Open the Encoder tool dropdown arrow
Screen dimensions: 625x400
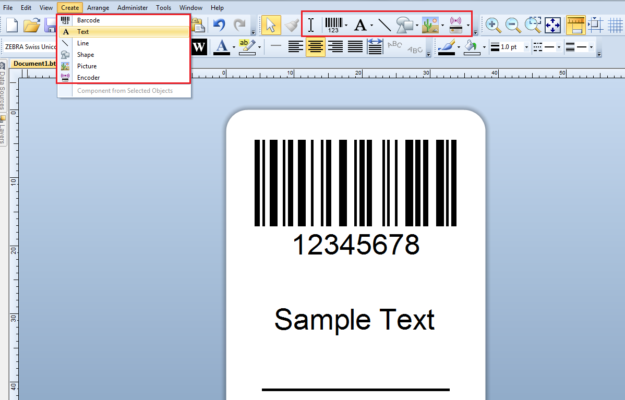click(468, 25)
